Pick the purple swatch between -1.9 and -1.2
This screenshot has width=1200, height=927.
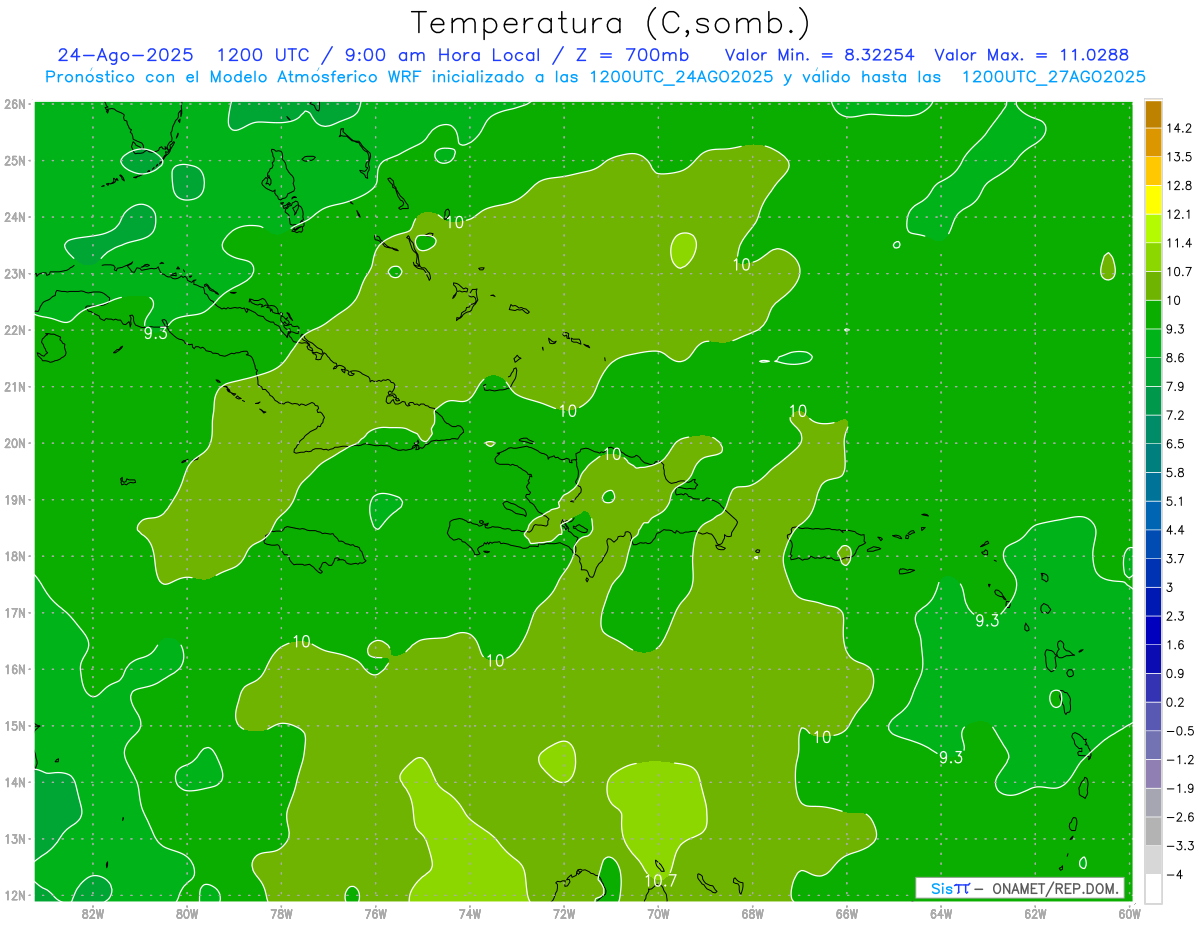click(1154, 773)
